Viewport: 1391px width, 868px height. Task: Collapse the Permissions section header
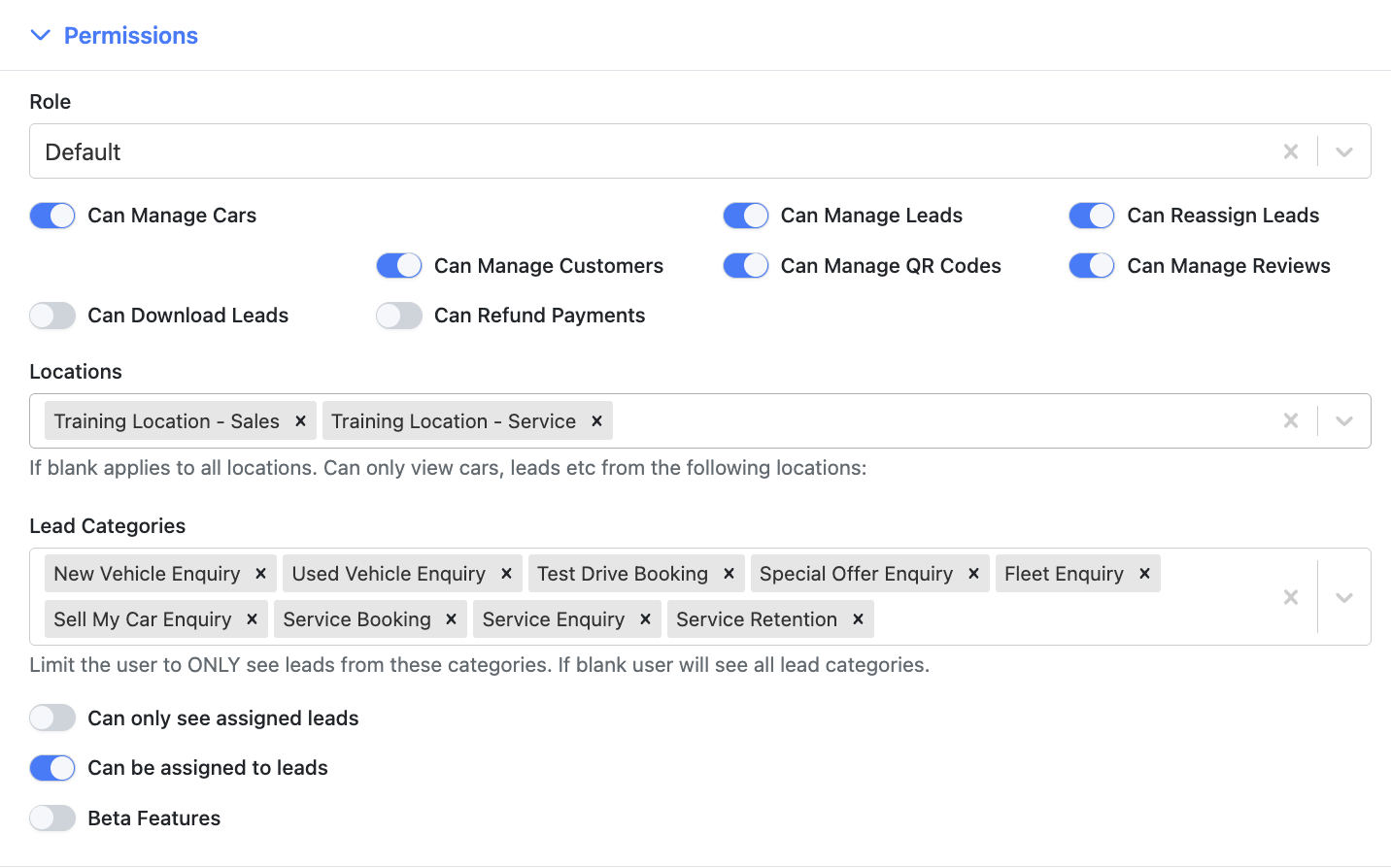tap(115, 36)
